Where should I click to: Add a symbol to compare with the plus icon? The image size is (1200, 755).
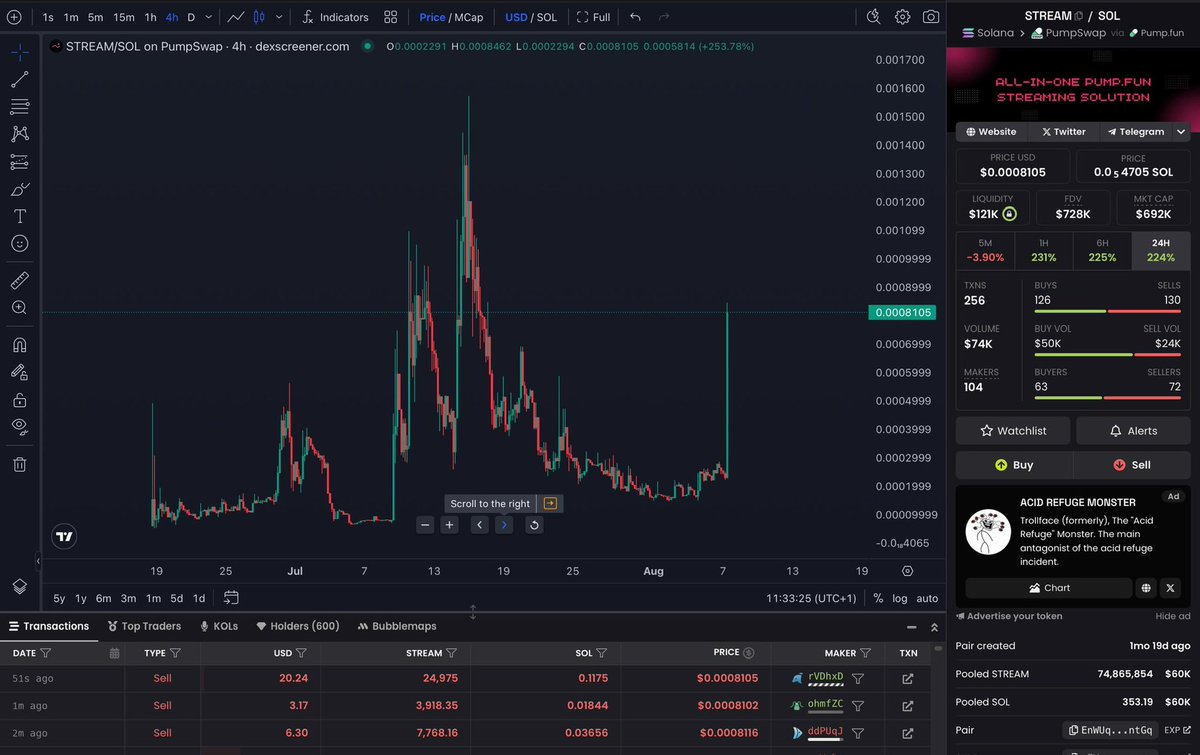click(14, 17)
